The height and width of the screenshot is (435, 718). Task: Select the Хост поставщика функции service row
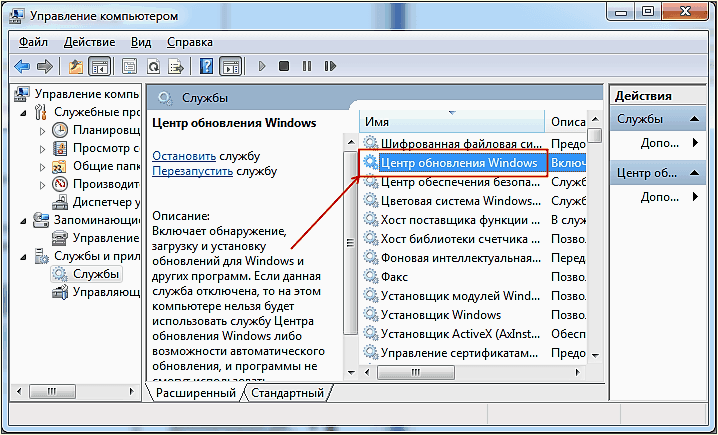474,220
